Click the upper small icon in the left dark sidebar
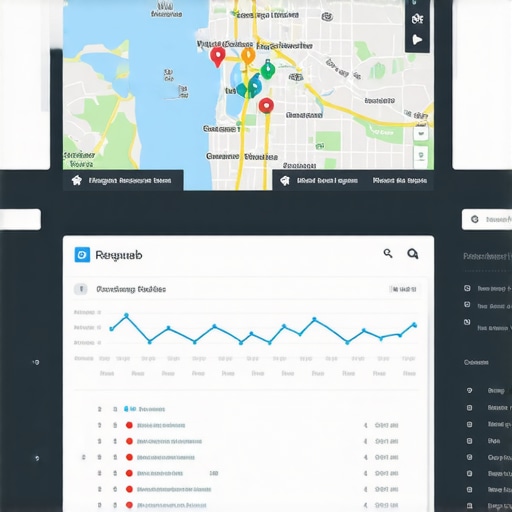 tap(36, 362)
